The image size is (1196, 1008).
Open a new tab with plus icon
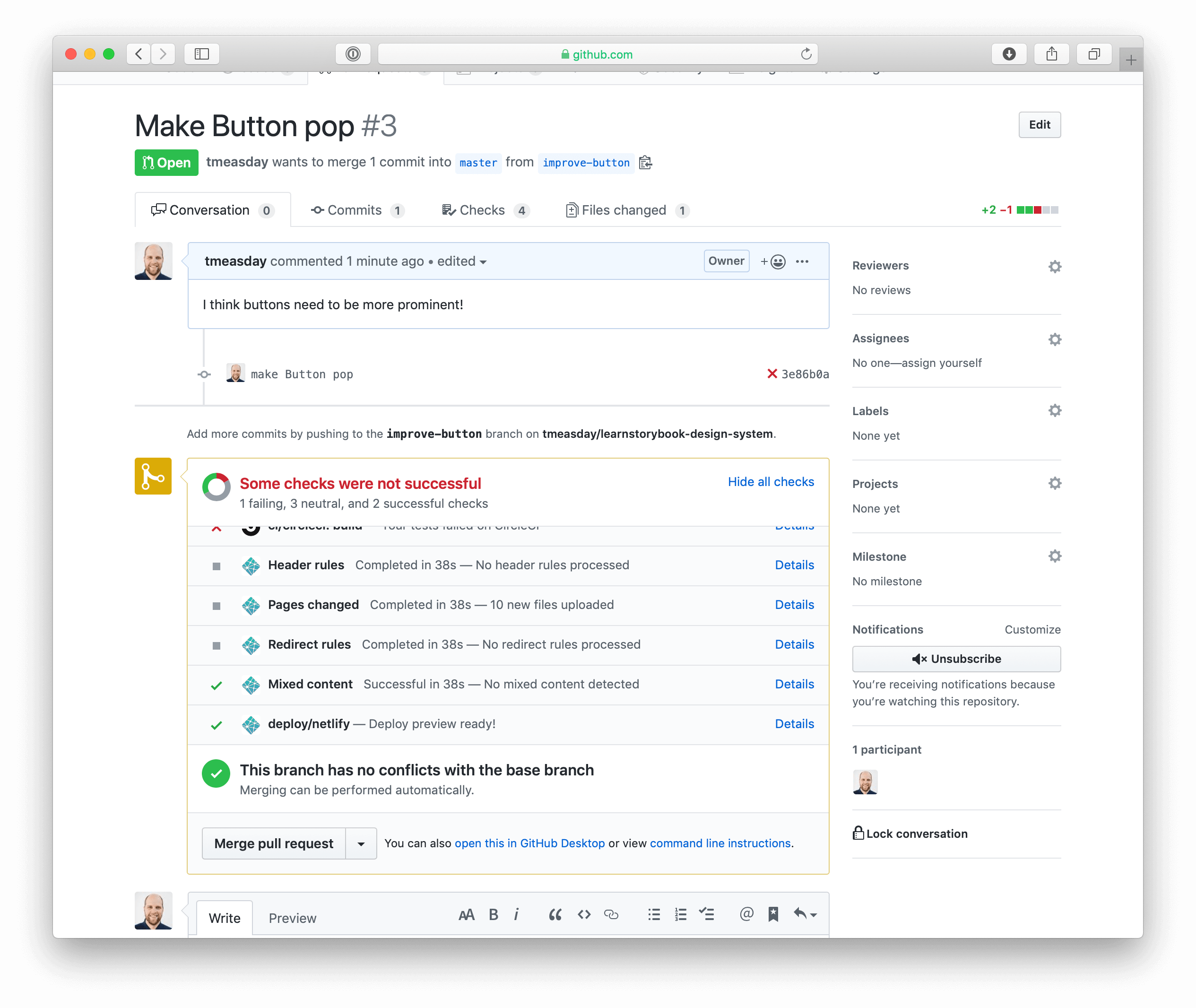pos(1131,60)
